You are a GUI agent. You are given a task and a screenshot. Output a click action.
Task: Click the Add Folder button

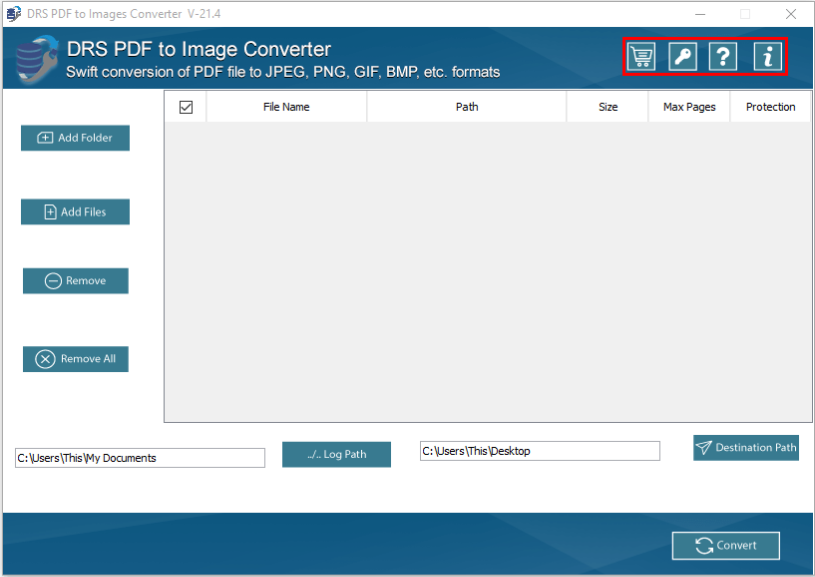[x=75, y=138]
